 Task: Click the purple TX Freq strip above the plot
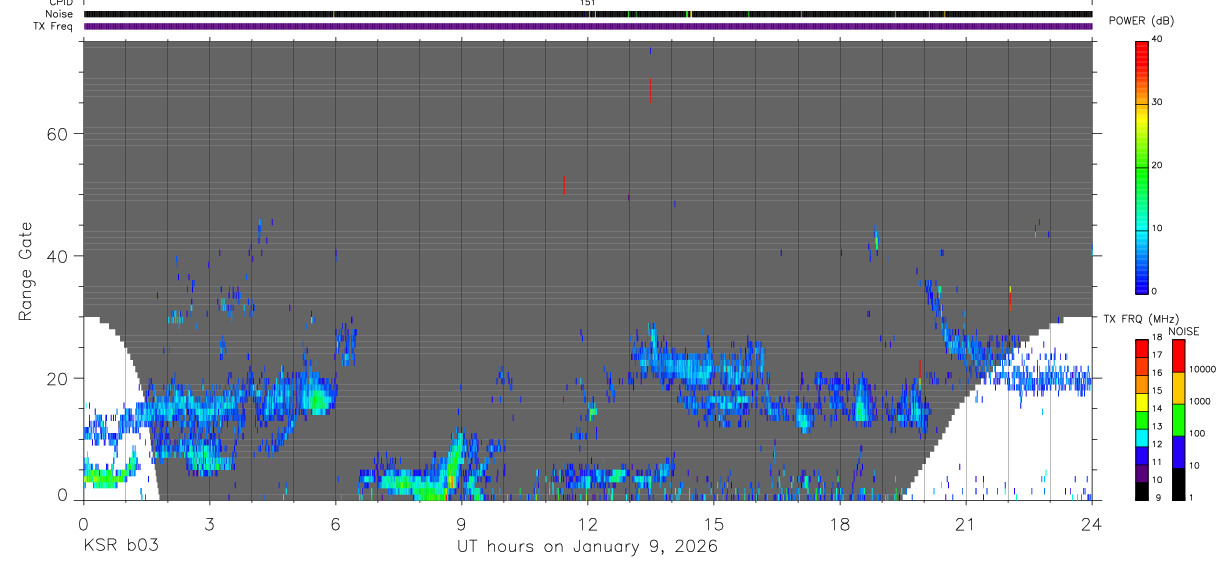click(x=588, y=26)
